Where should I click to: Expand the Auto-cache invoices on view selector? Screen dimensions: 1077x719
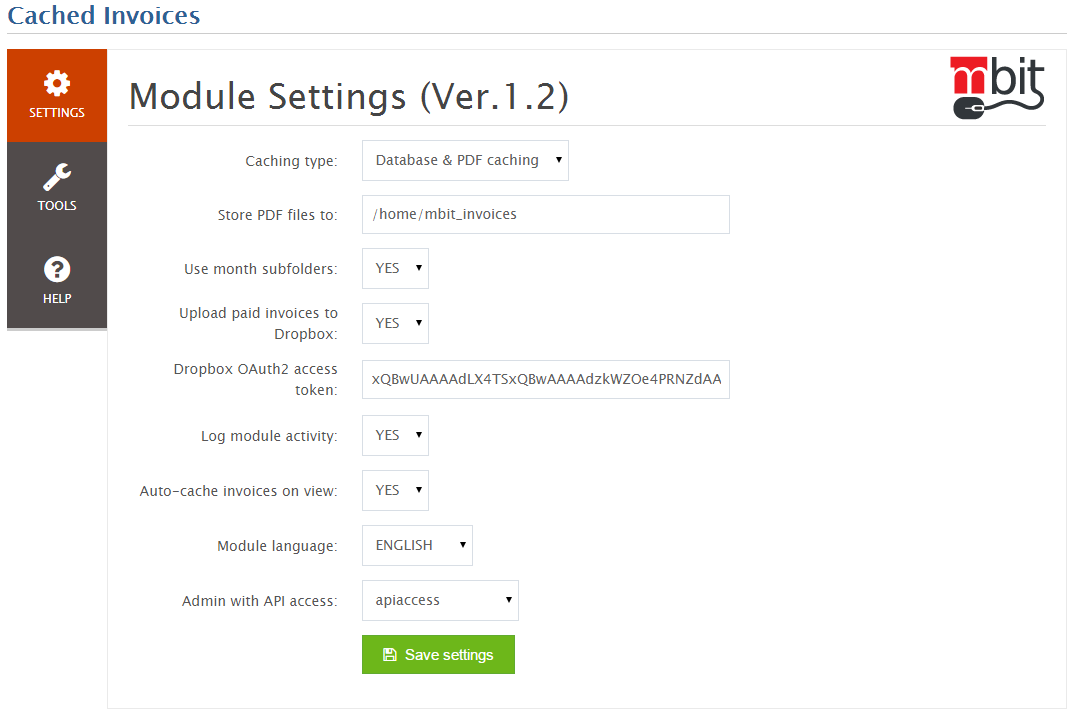[395, 490]
